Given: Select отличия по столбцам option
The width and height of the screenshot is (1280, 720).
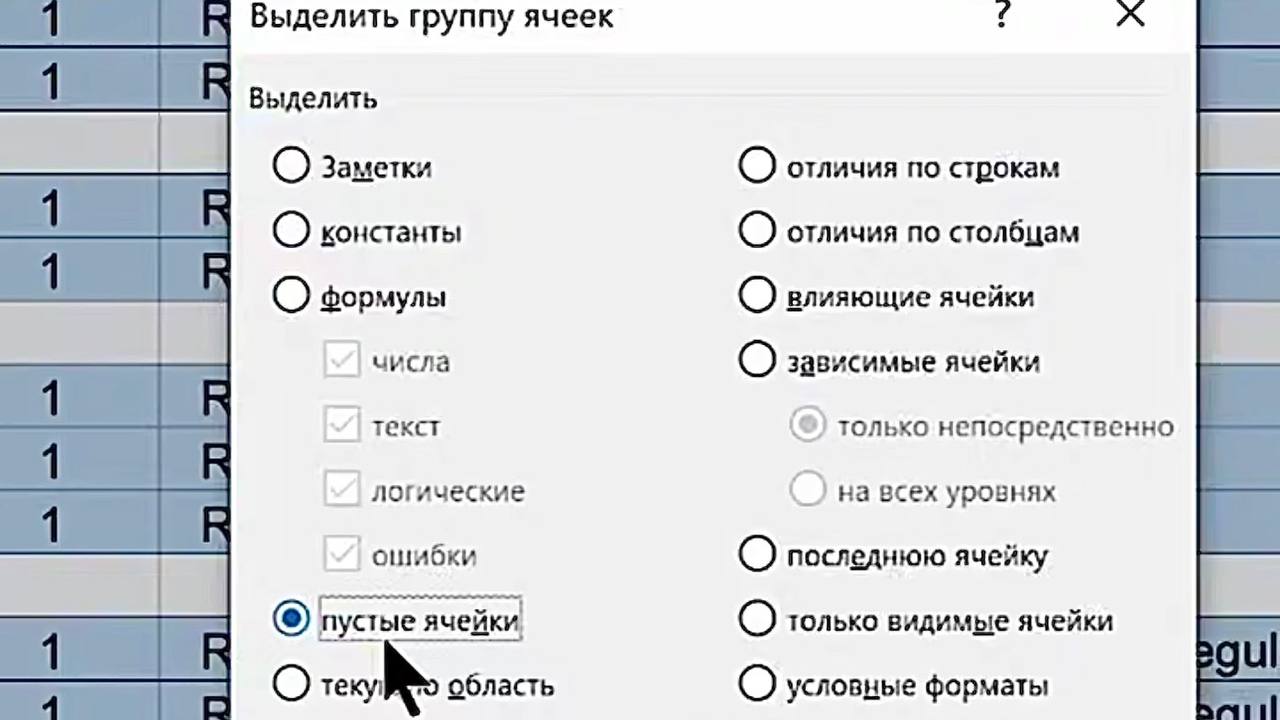Looking at the screenshot, I should click(757, 231).
